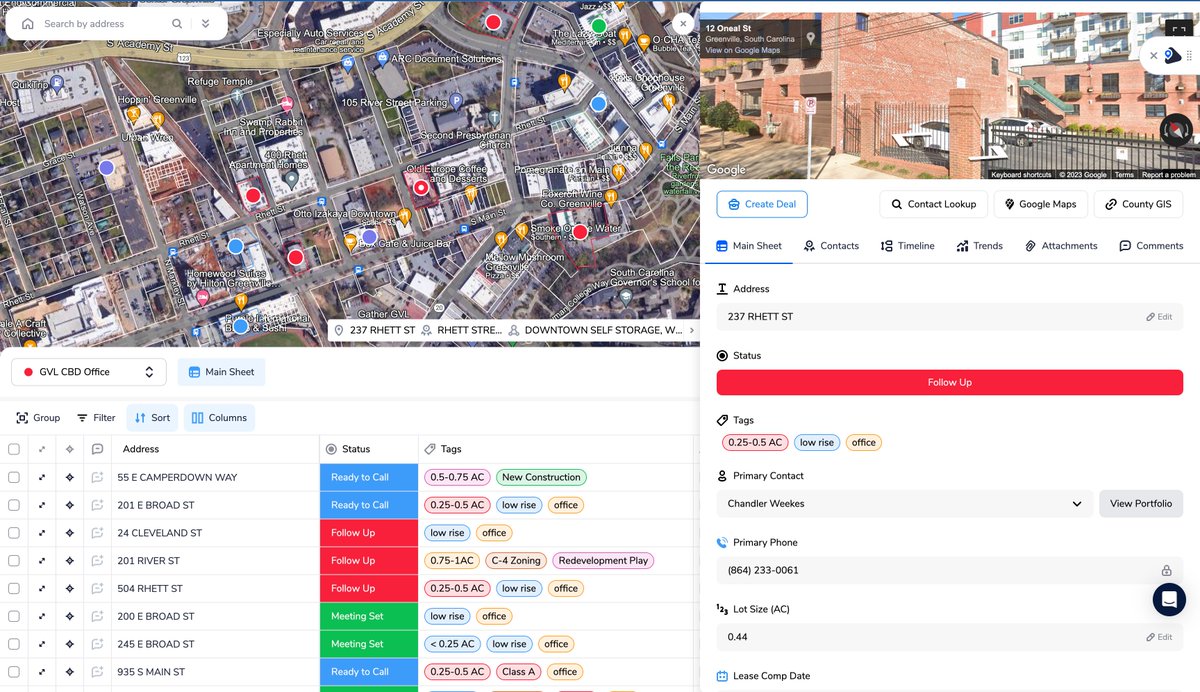Click the red Follow Up status bar
The height and width of the screenshot is (692, 1200).
click(950, 382)
